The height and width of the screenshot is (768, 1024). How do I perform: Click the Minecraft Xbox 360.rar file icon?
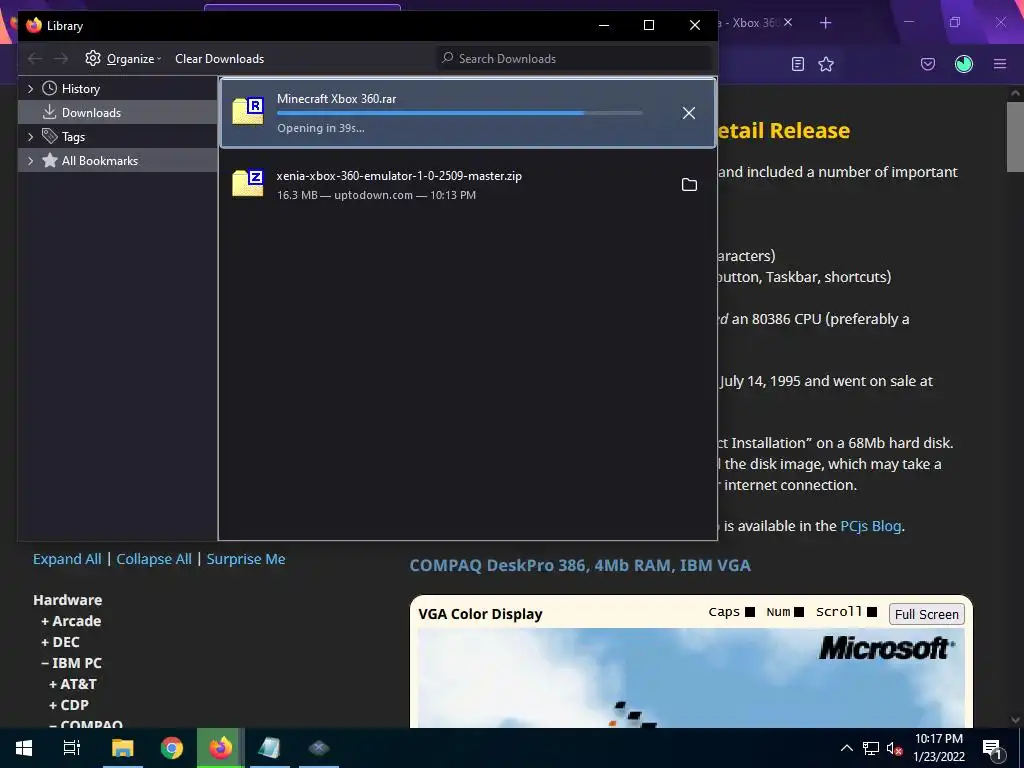pyautogui.click(x=248, y=111)
